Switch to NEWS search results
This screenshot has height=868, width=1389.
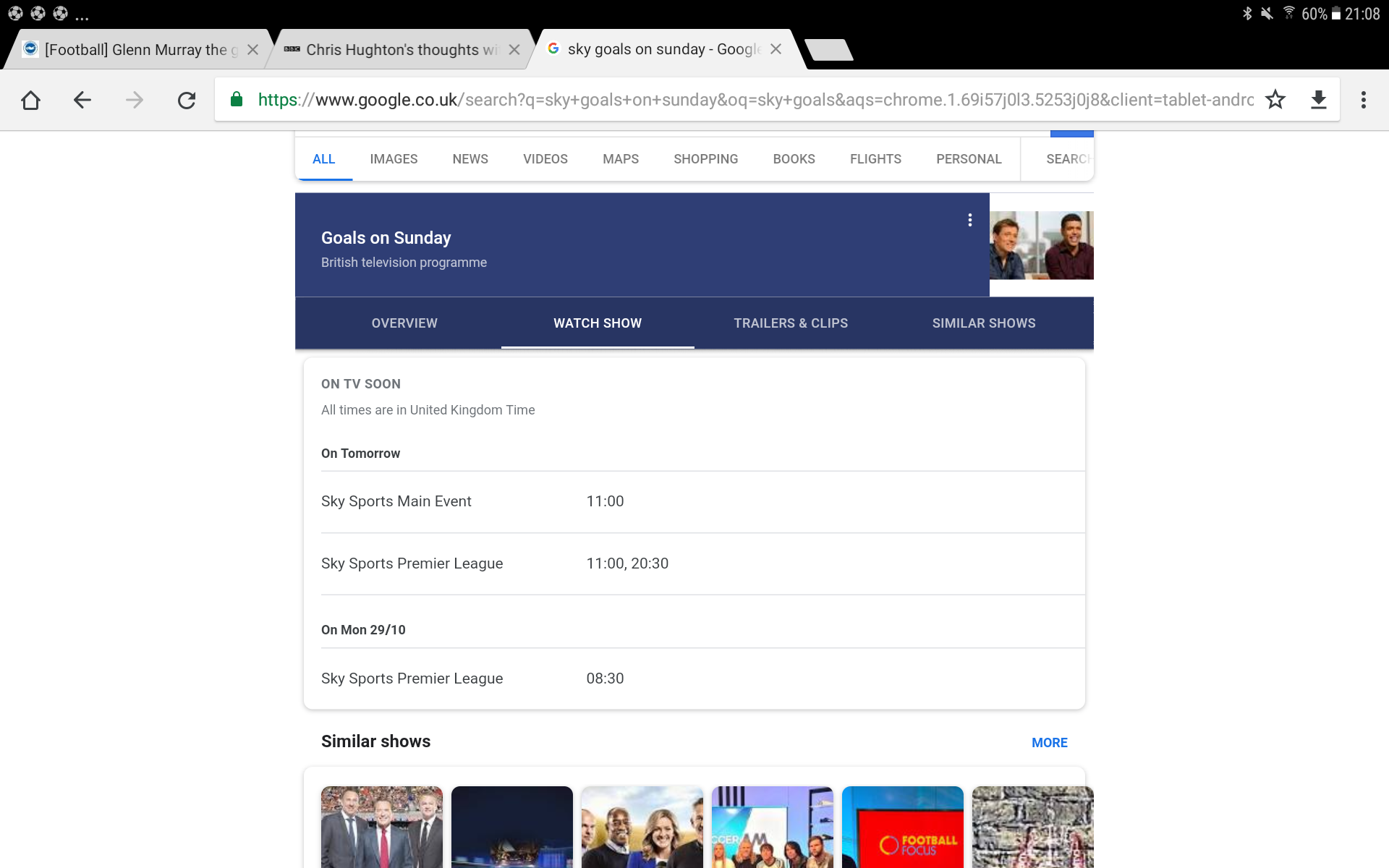[x=470, y=159]
